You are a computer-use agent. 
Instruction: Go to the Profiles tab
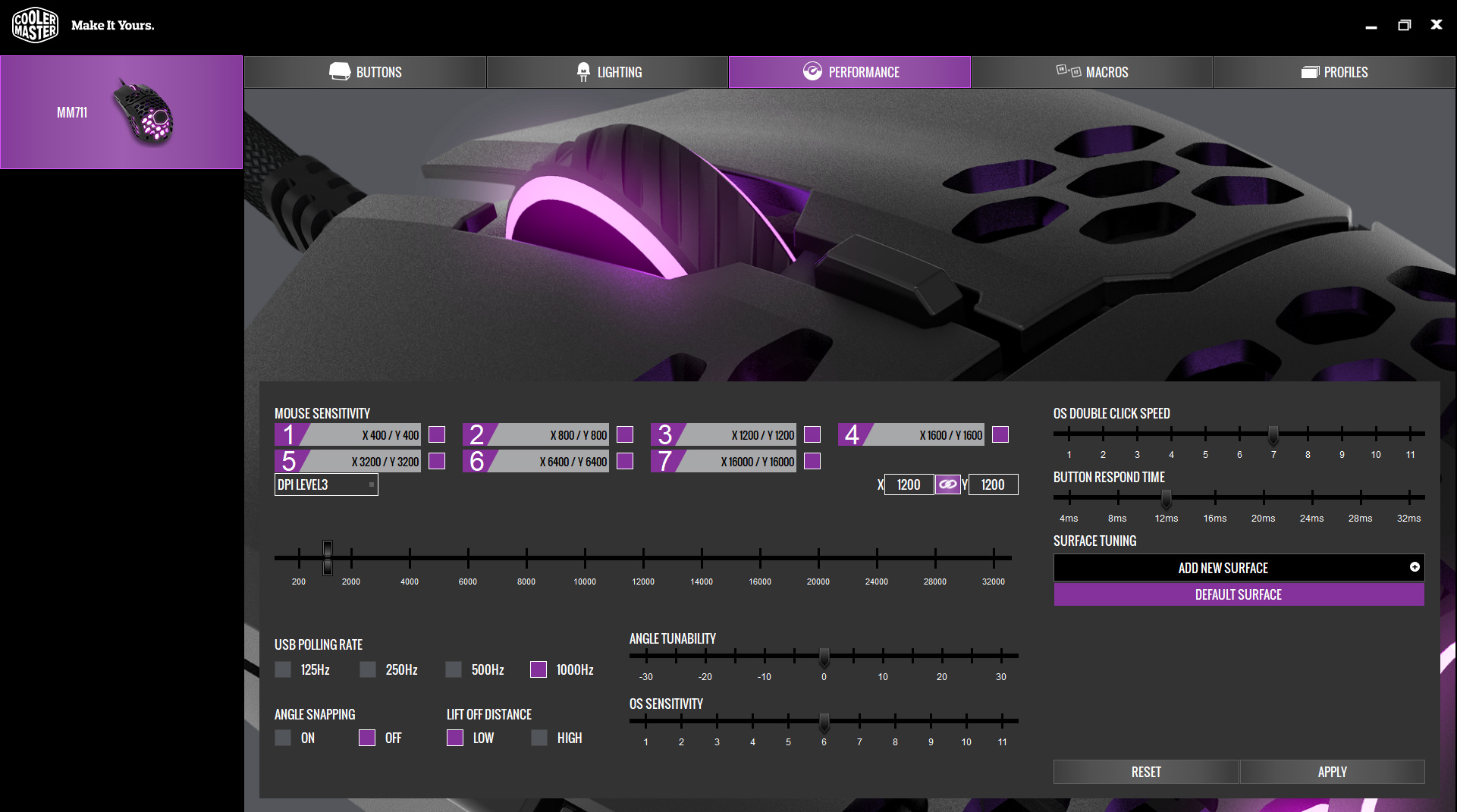click(1334, 72)
